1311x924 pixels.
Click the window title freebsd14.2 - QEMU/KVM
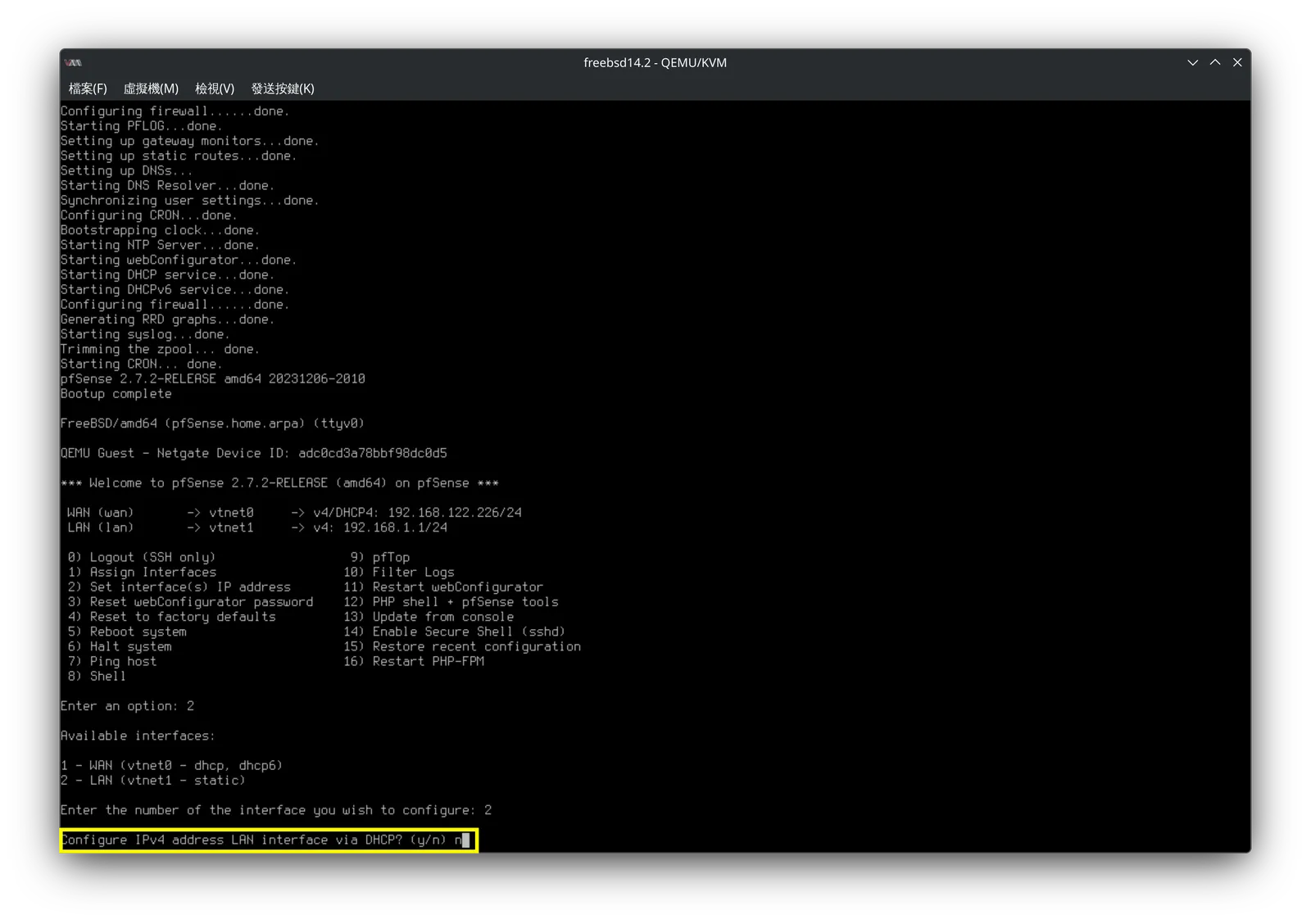tap(655, 62)
